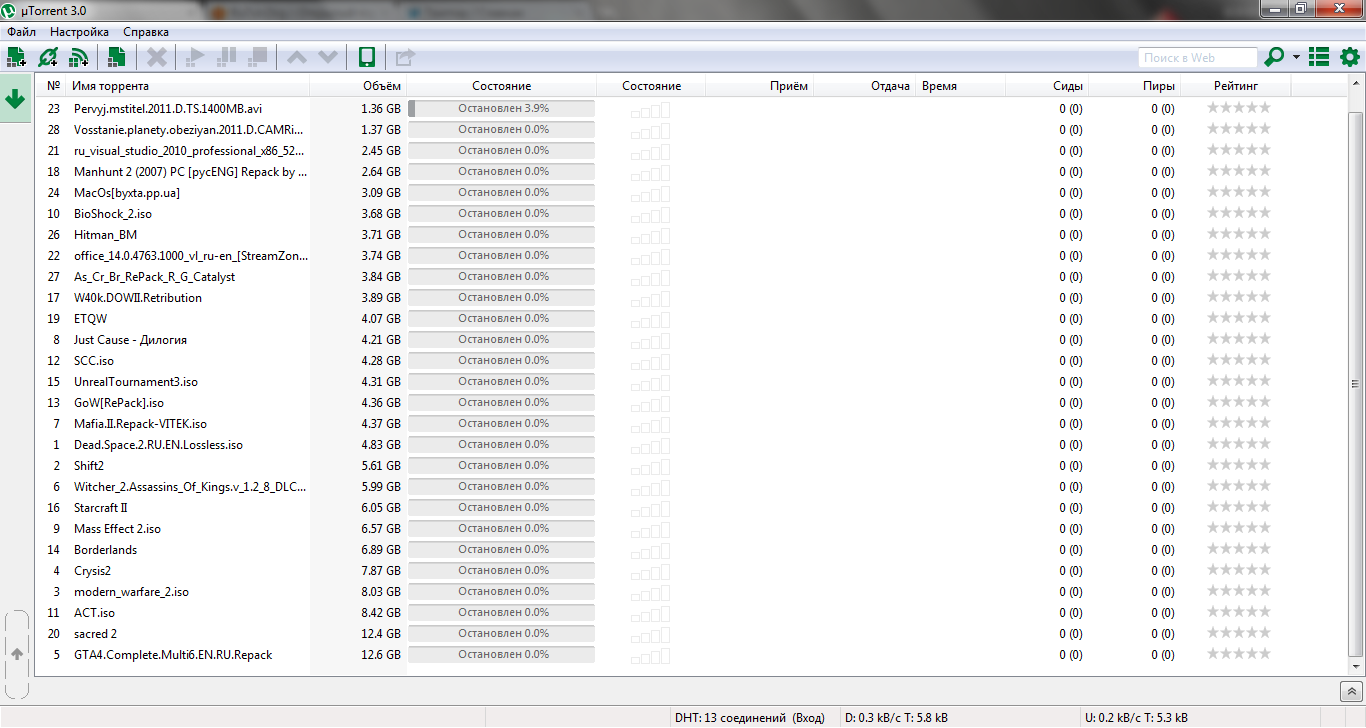
Task: Click into the Поиск в Web field
Action: pyautogui.click(x=1197, y=58)
